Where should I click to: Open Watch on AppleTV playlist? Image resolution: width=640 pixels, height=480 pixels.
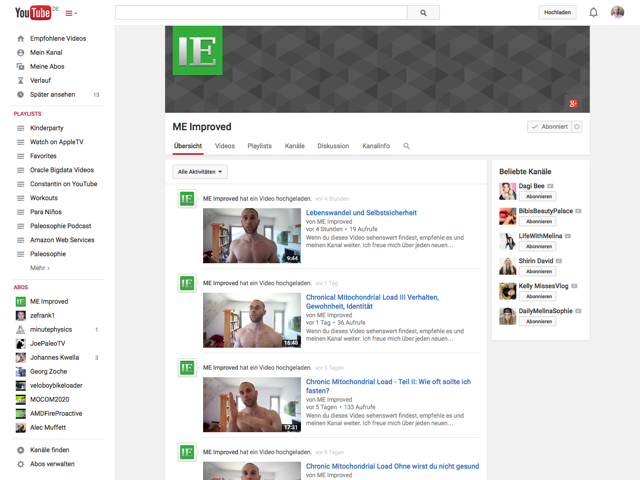click(57, 142)
